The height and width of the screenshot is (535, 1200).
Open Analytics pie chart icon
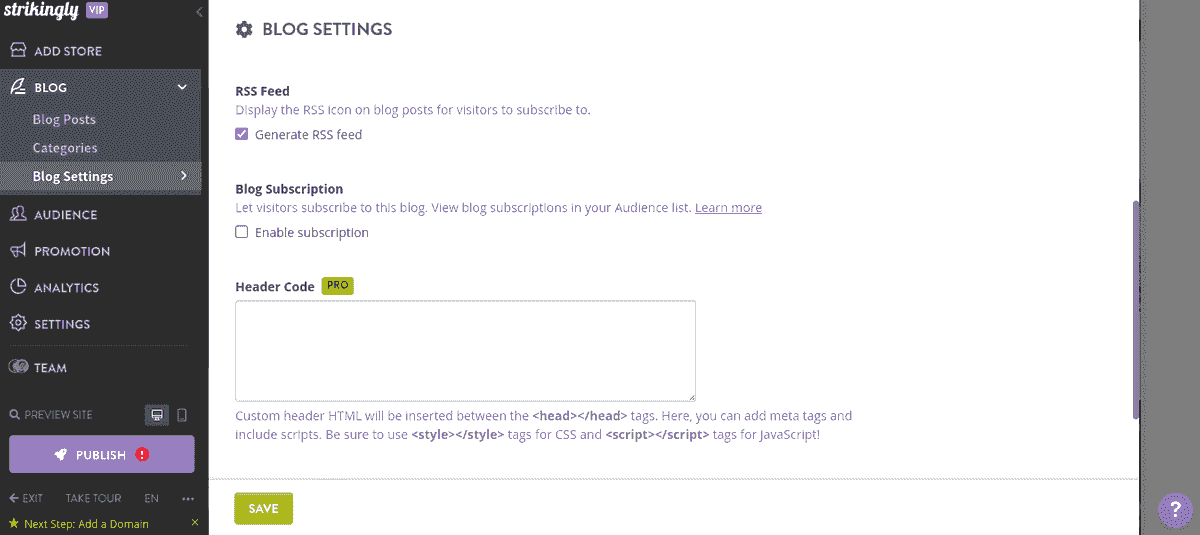pos(18,287)
